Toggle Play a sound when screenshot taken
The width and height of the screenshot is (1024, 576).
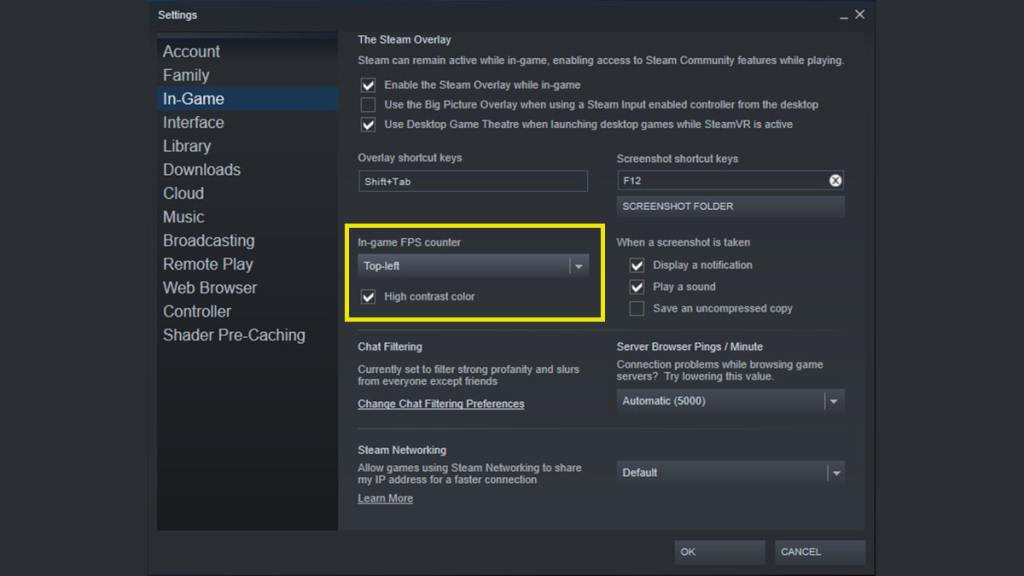[637, 287]
